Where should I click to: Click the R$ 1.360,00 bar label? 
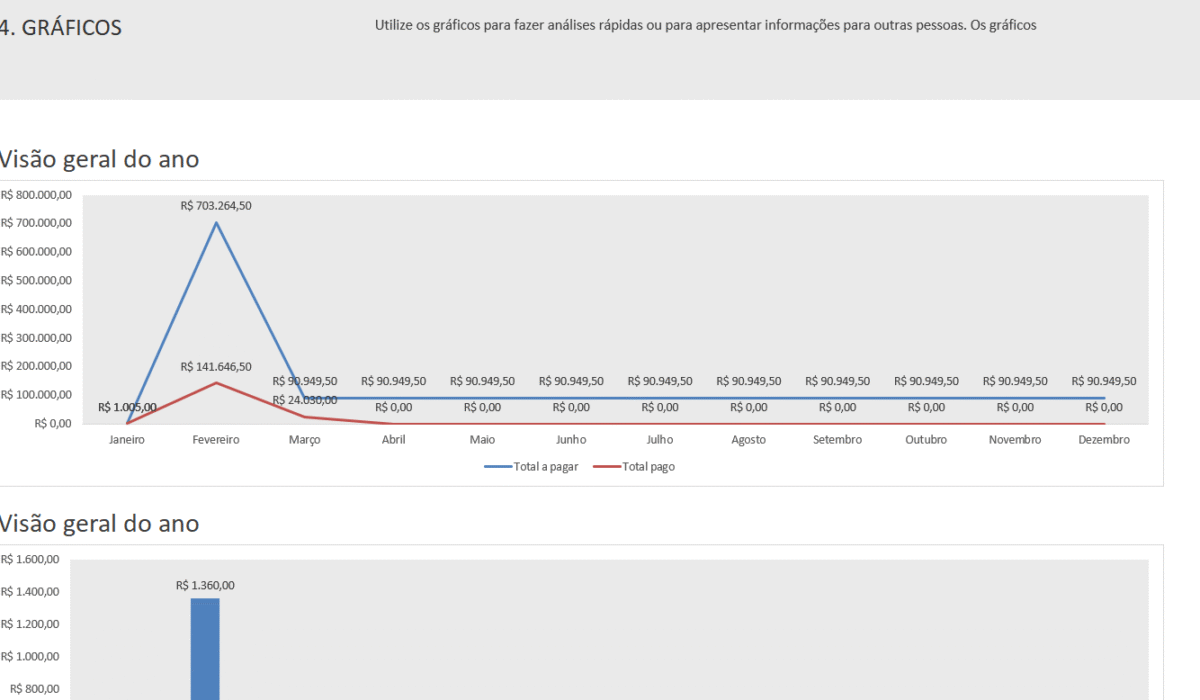pyautogui.click(x=205, y=586)
